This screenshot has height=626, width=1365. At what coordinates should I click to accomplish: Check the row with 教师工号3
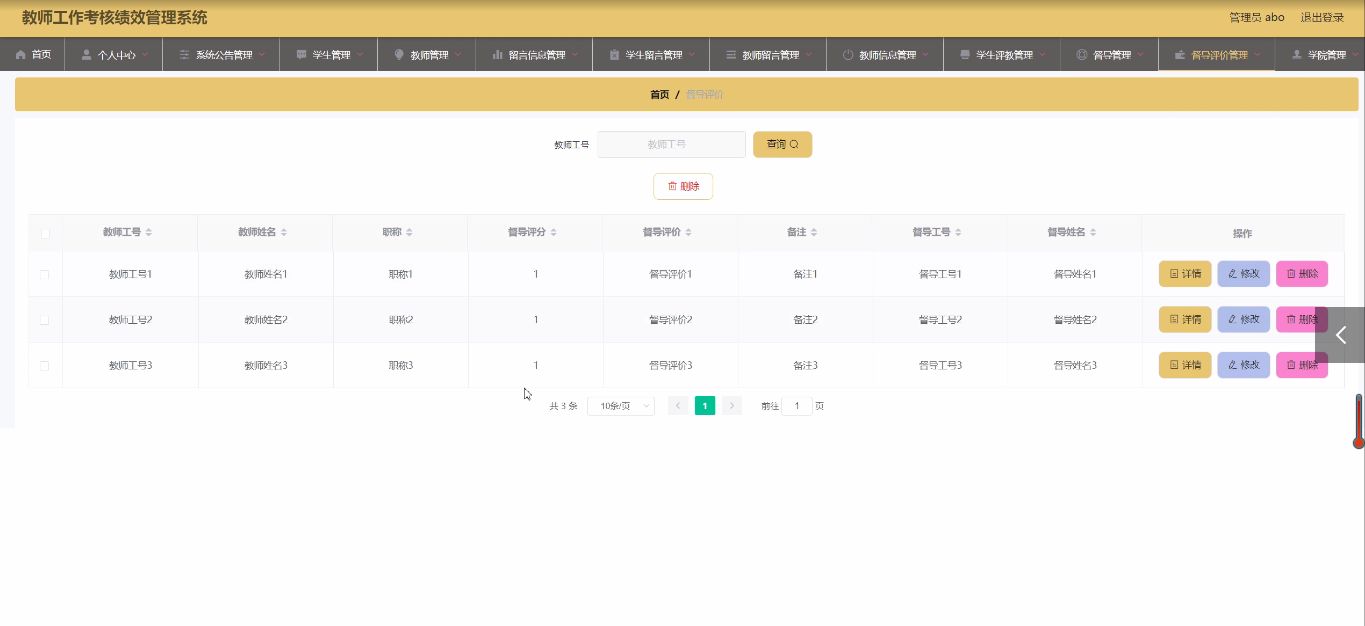tap(45, 366)
